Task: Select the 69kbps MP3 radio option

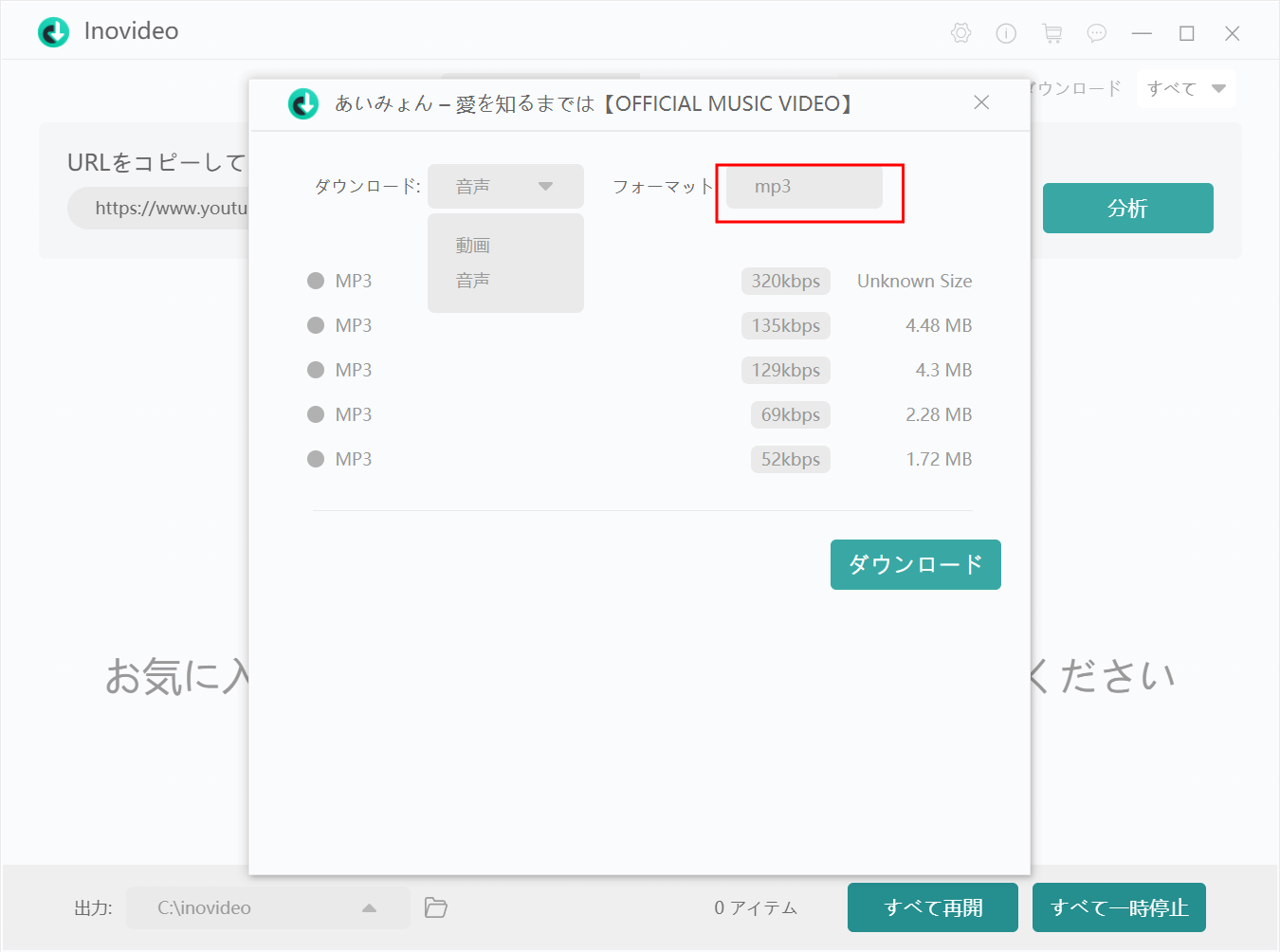Action: (316, 414)
